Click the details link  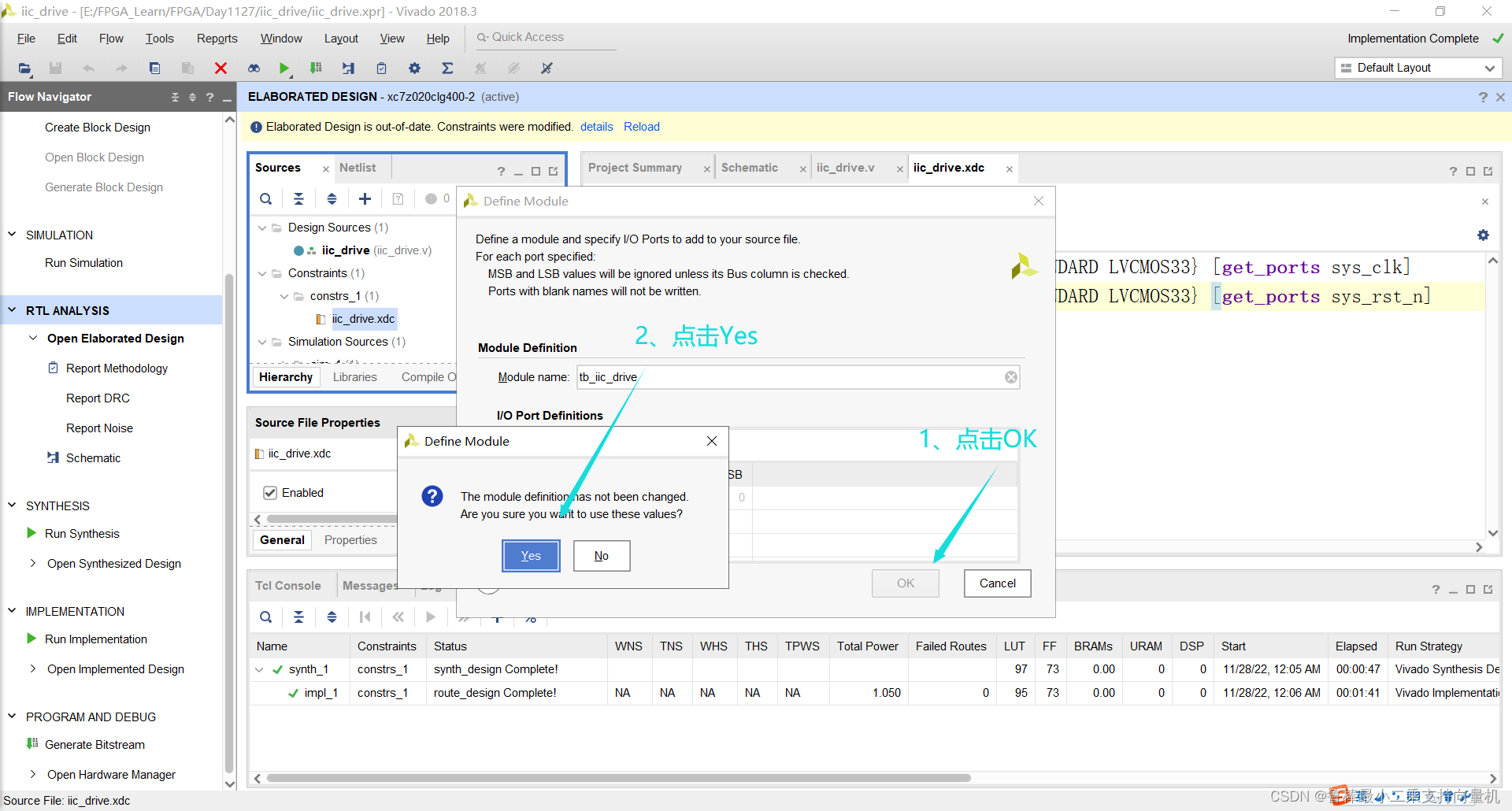point(596,127)
